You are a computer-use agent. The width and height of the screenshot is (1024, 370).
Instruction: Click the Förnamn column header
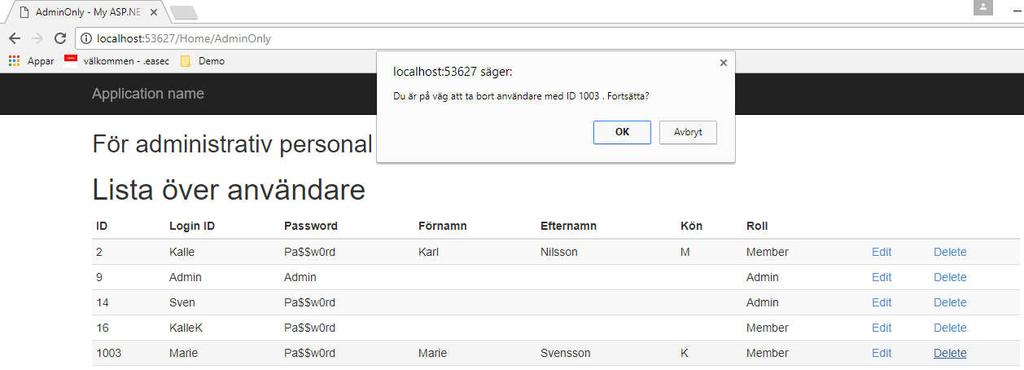point(442,226)
